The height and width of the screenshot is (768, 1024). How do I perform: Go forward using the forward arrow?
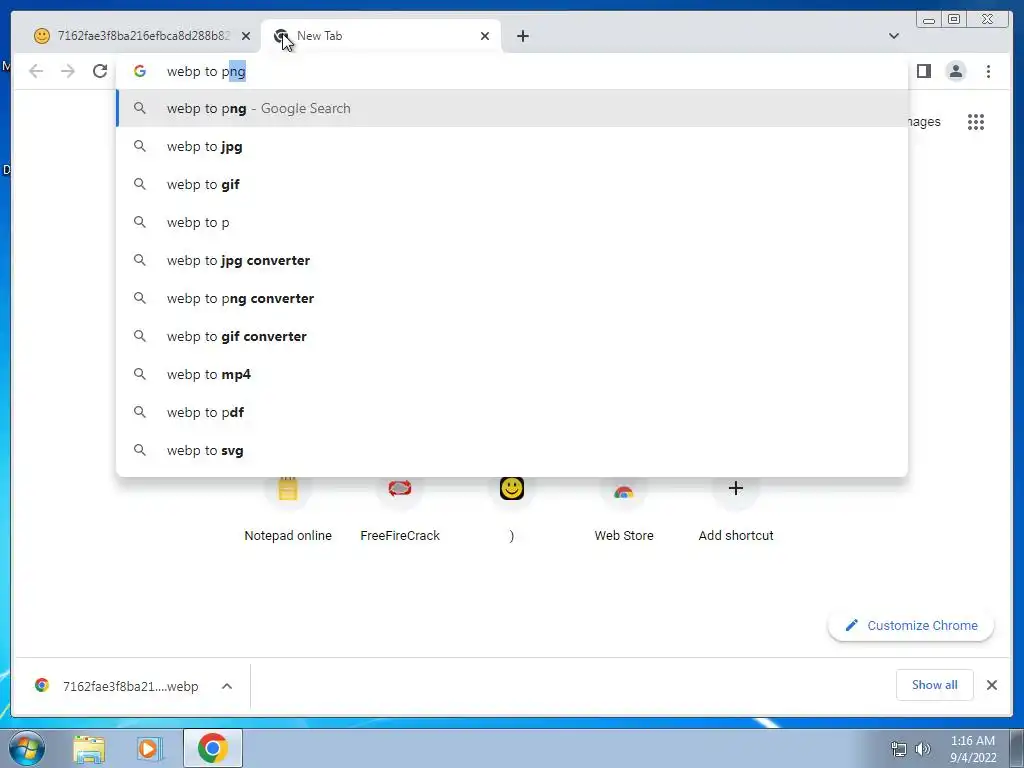68,71
